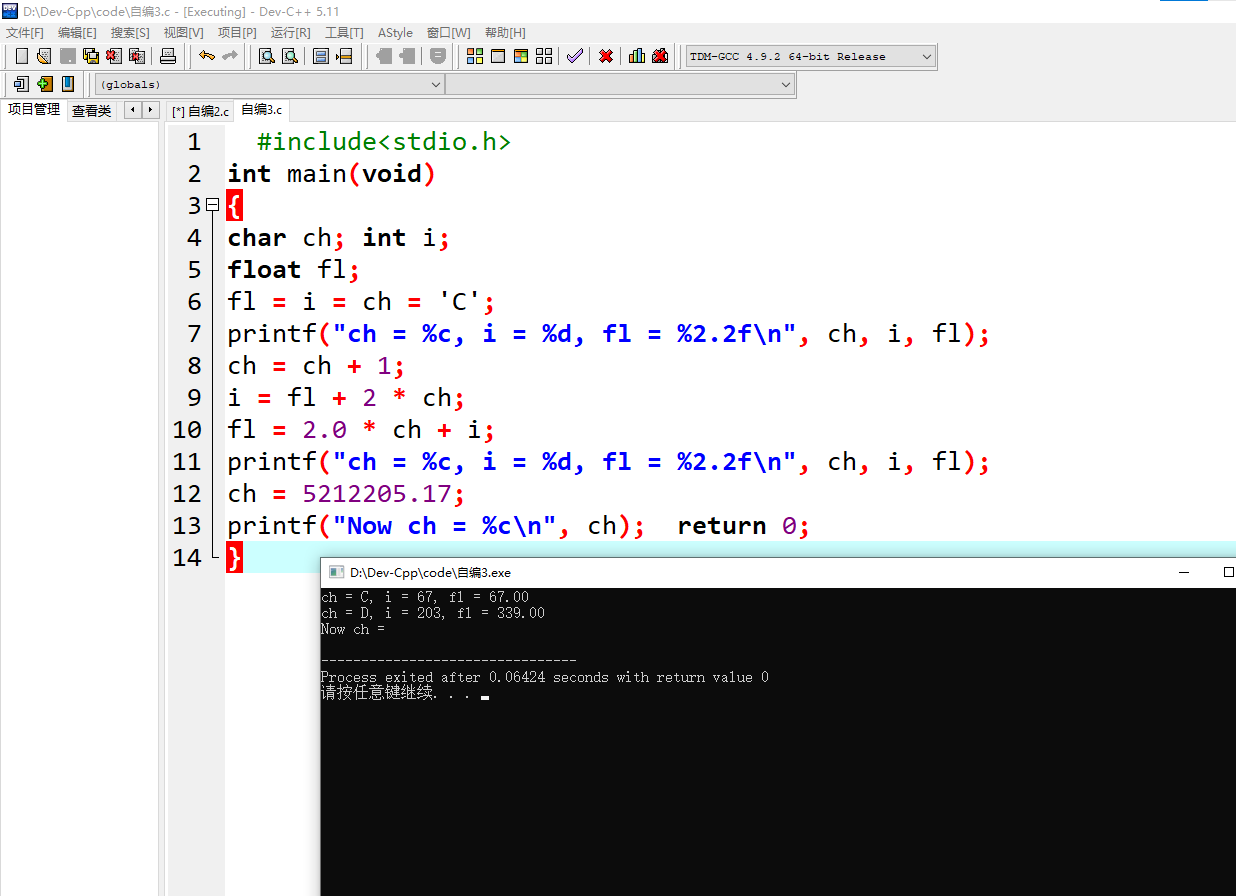Click the New source file icon
Screen dimensions: 1236x896
[x=21, y=56]
